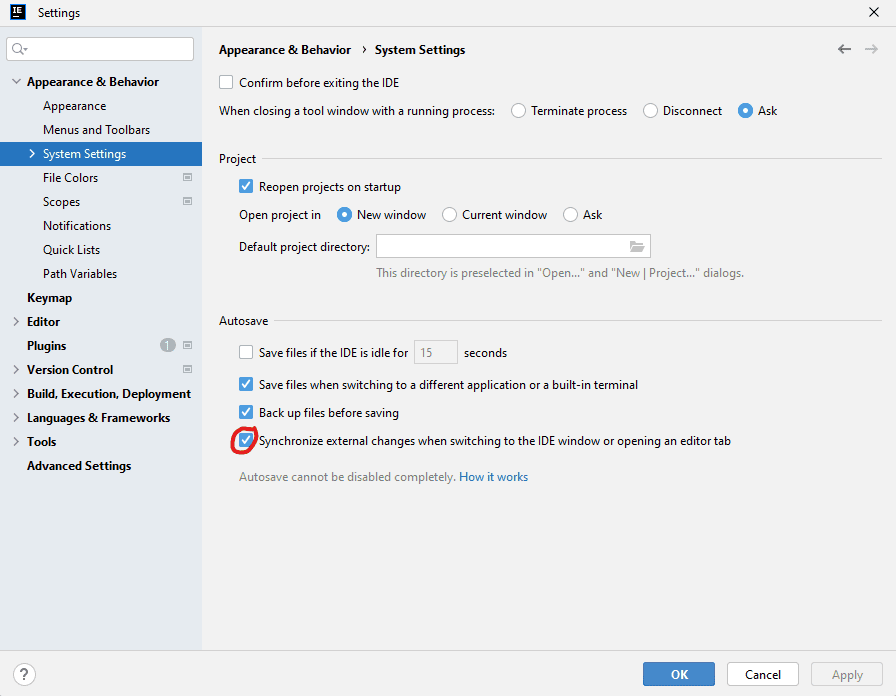
Task: Select Ask for closing tool window
Action: (x=745, y=110)
